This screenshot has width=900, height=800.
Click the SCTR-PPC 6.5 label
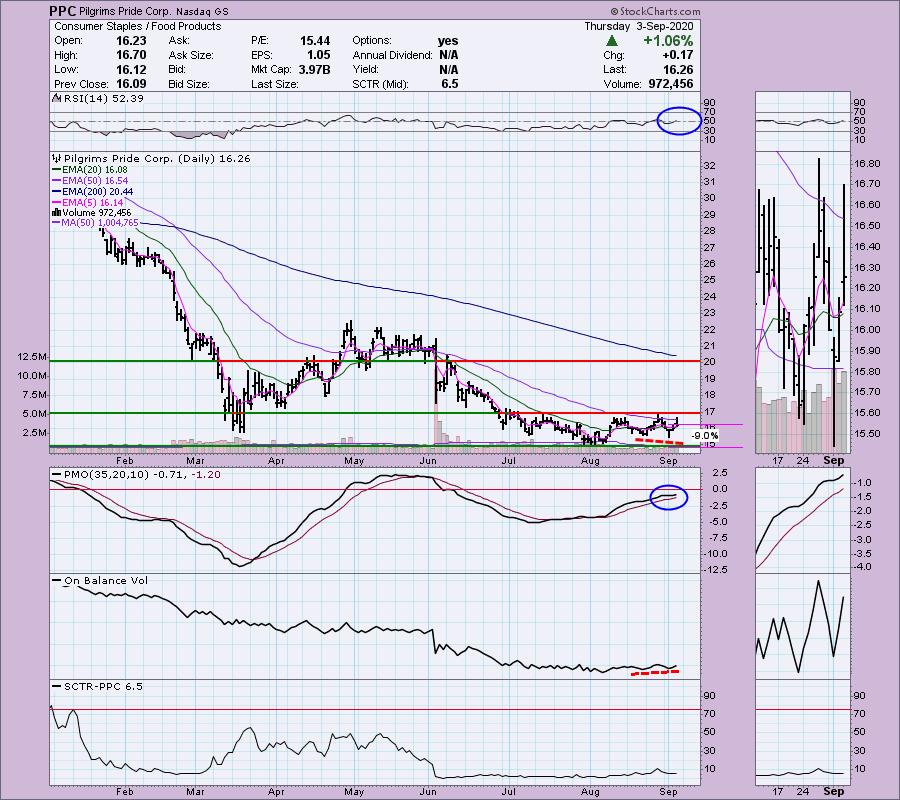click(103, 686)
